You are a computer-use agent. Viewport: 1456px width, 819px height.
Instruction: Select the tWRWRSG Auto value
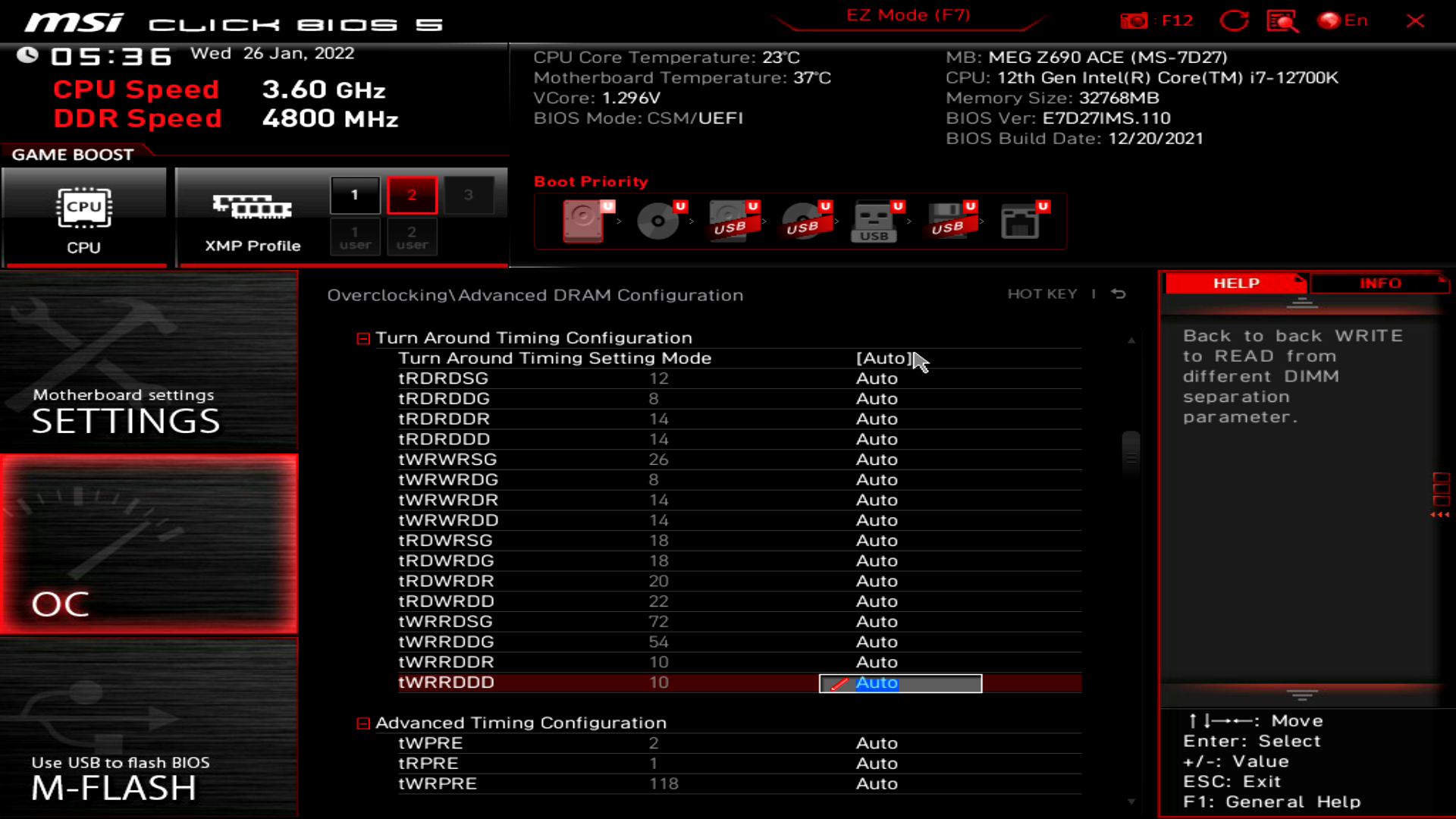877,460
